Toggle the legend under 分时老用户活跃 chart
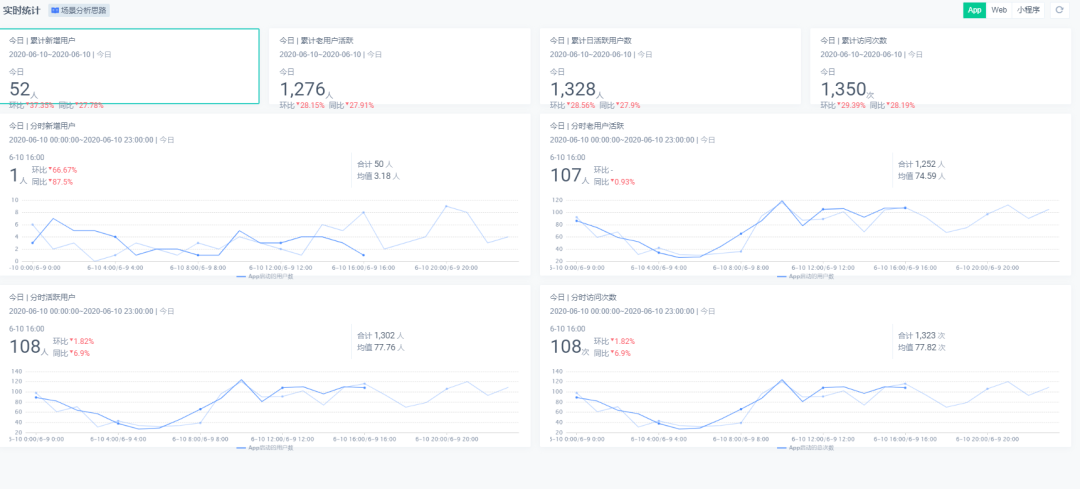The height and width of the screenshot is (489, 1080). tap(805, 276)
